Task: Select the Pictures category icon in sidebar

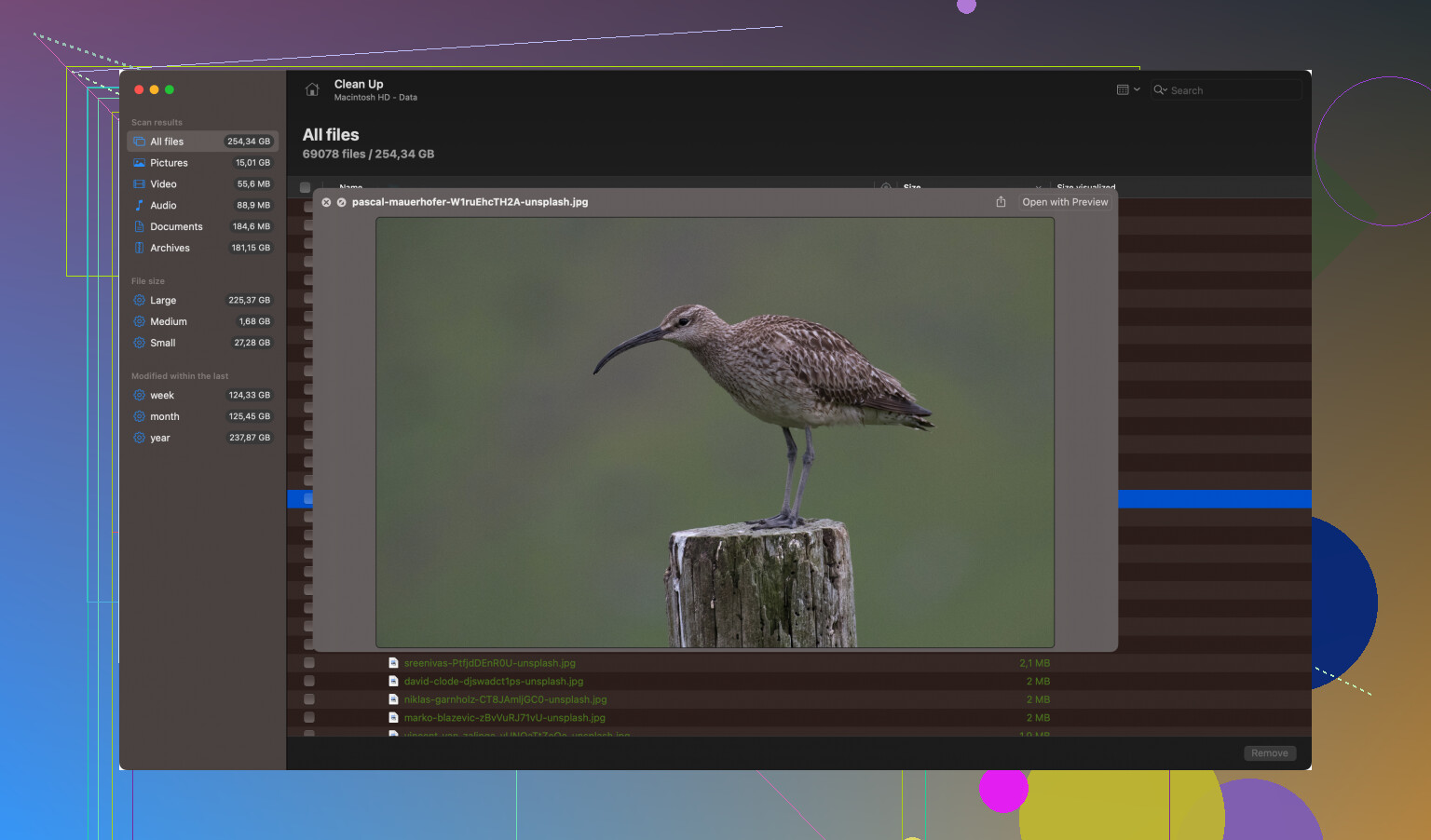Action: click(x=139, y=163)
